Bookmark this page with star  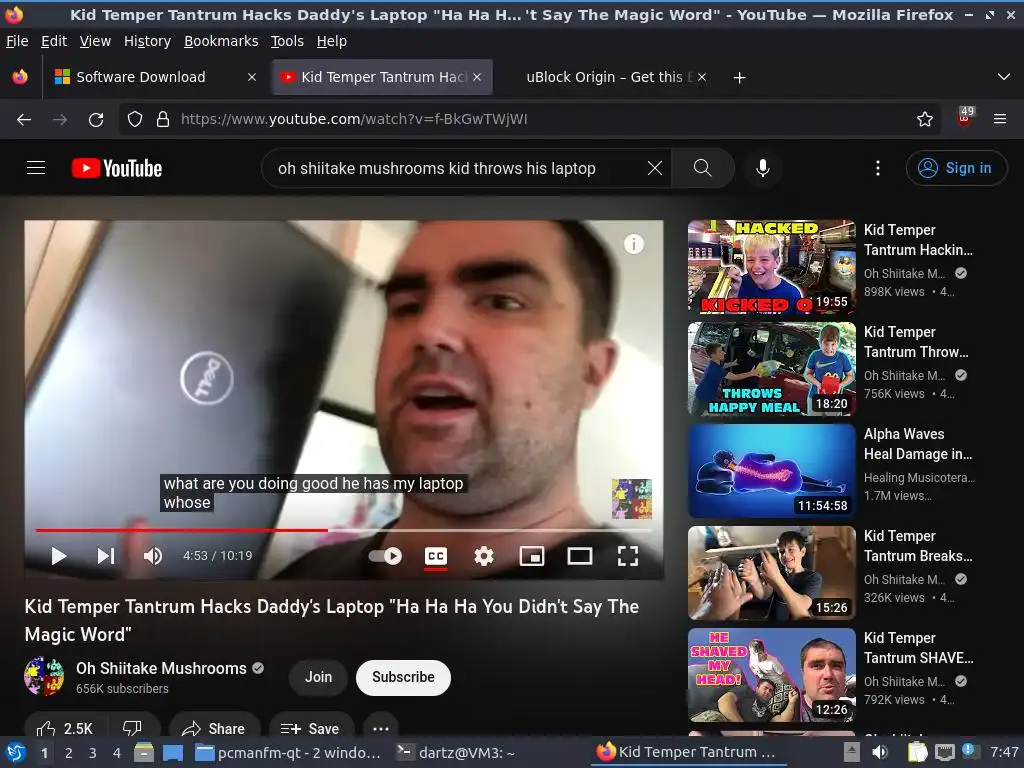coord(924,120)
